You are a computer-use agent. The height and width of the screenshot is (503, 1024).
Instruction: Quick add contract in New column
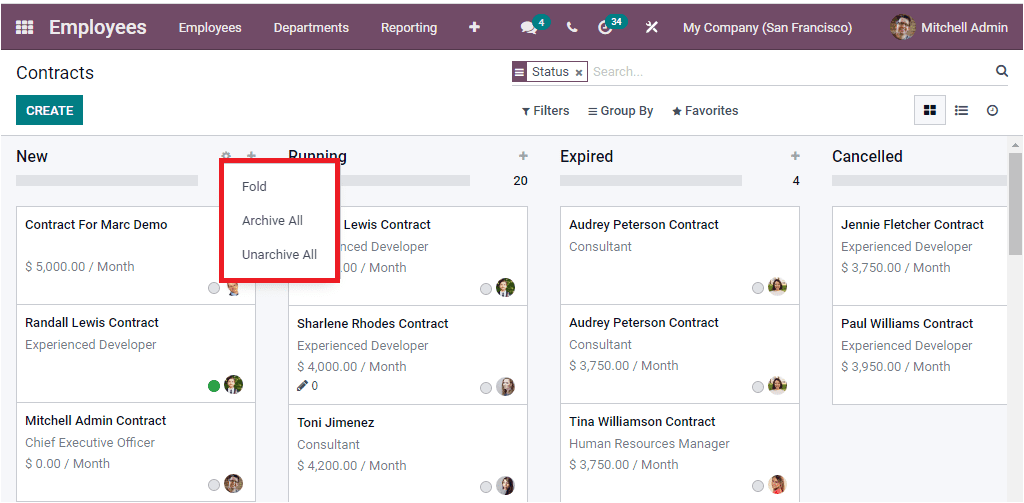click(x=251, y=155)
